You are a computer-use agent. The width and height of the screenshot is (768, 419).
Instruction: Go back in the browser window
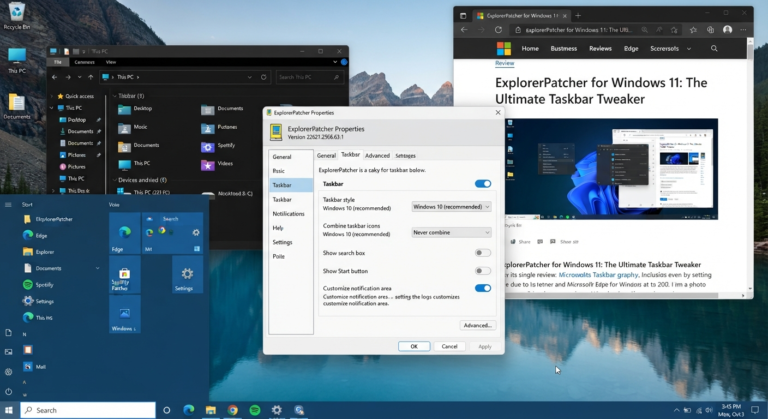464,30
